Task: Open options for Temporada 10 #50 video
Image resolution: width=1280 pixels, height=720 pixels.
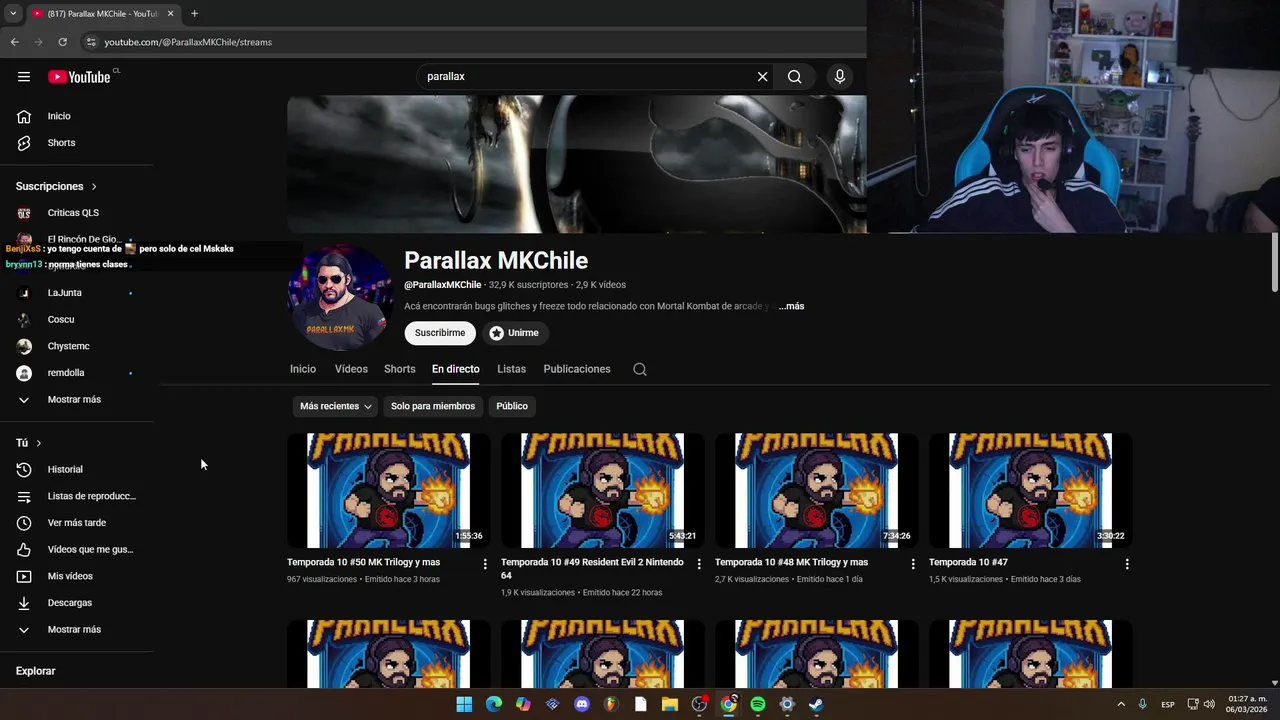Action: coord(485,564)
